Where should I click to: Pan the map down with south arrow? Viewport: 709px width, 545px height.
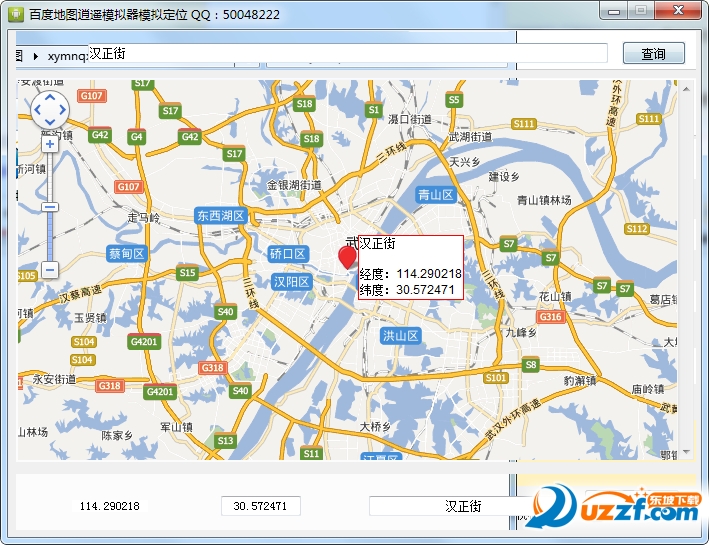tap(50, 121)
